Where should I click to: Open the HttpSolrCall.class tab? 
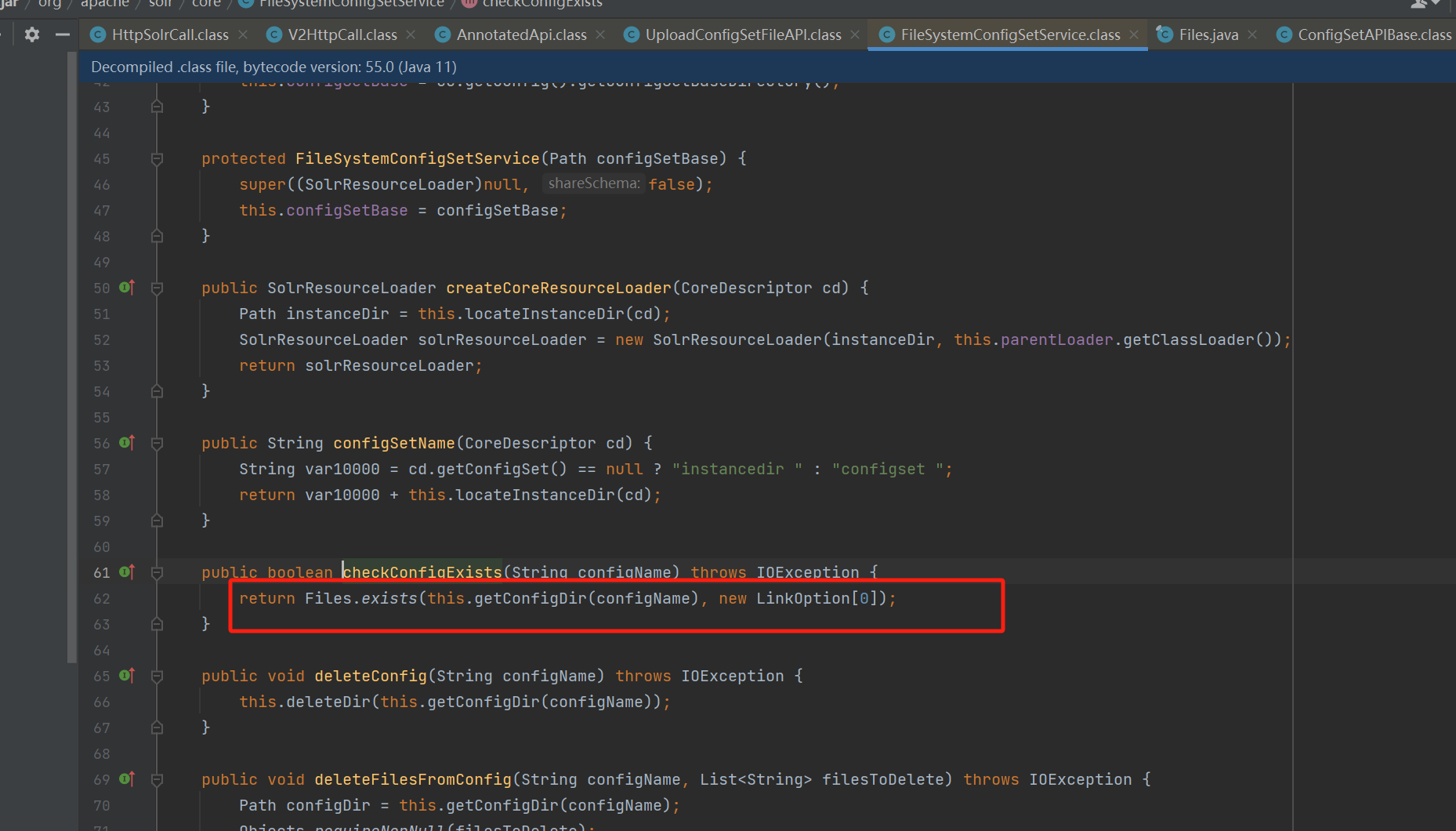(x=170, y=34)
